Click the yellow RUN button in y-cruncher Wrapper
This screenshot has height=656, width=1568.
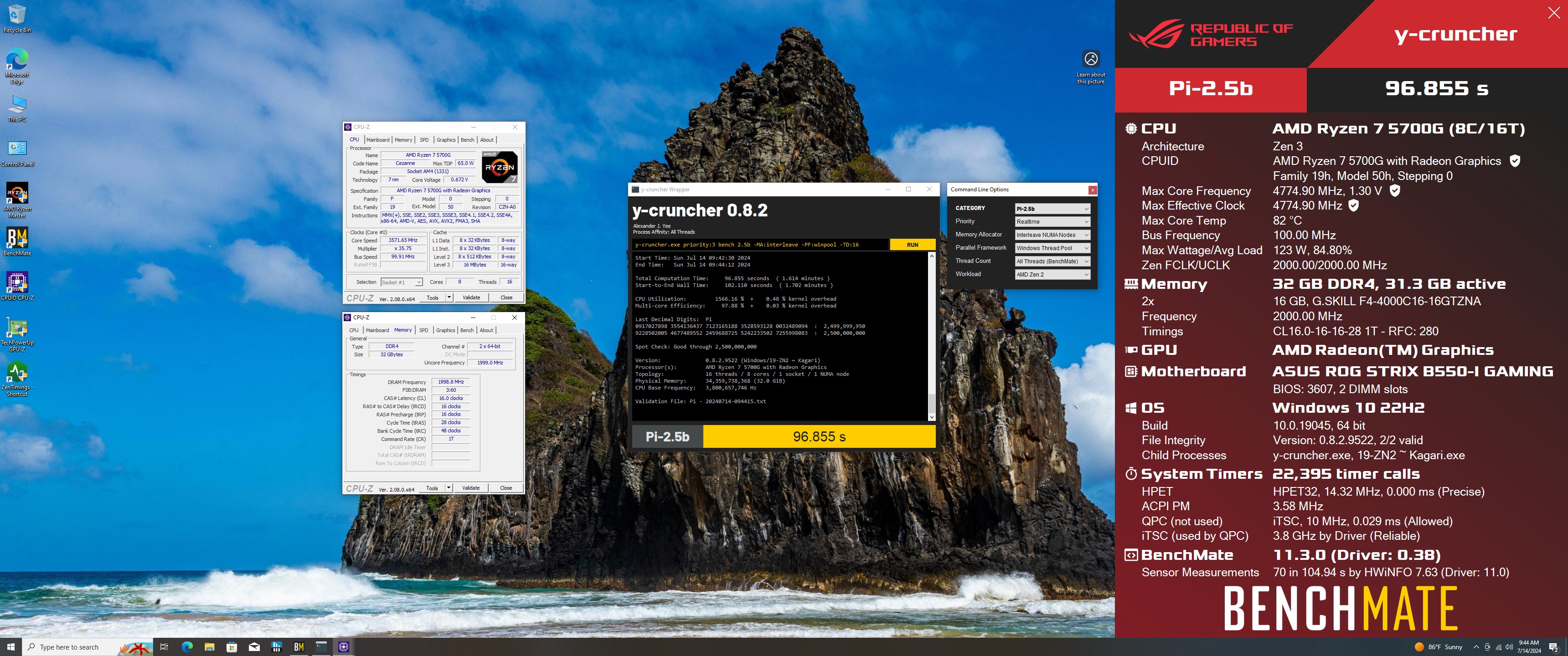tap(913, 245)
